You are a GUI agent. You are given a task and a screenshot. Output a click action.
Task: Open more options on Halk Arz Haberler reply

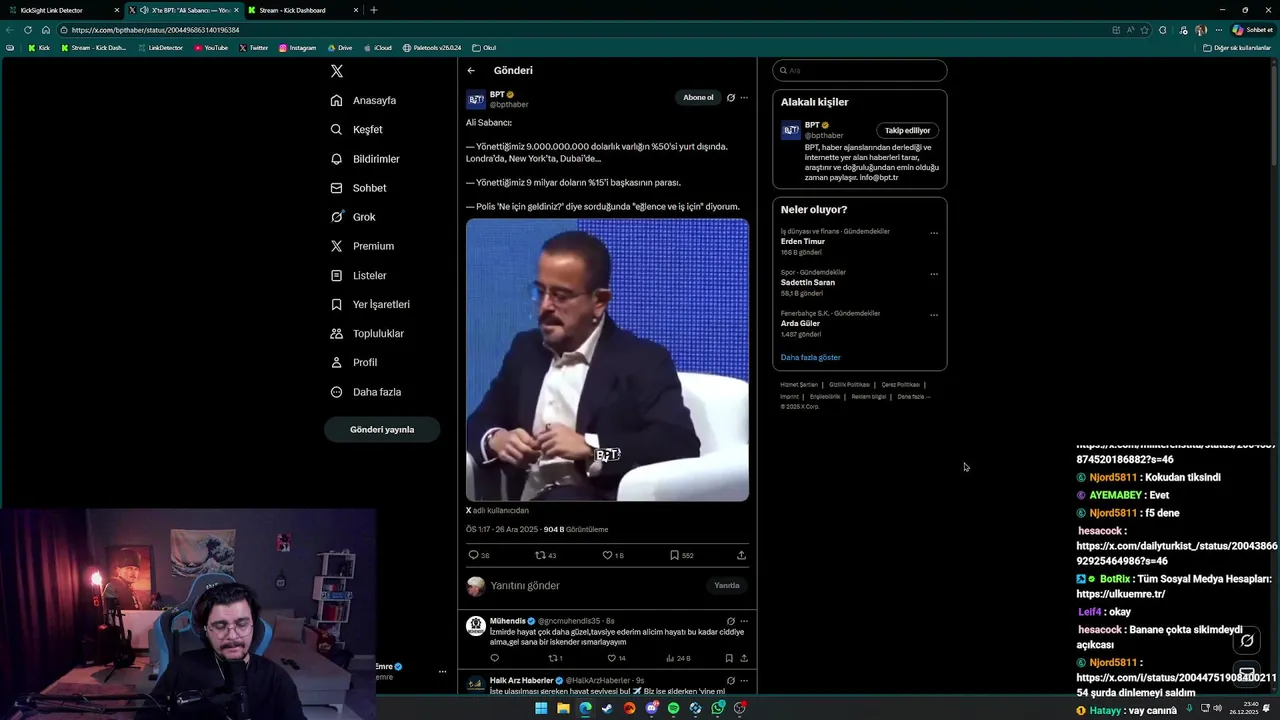744,681
